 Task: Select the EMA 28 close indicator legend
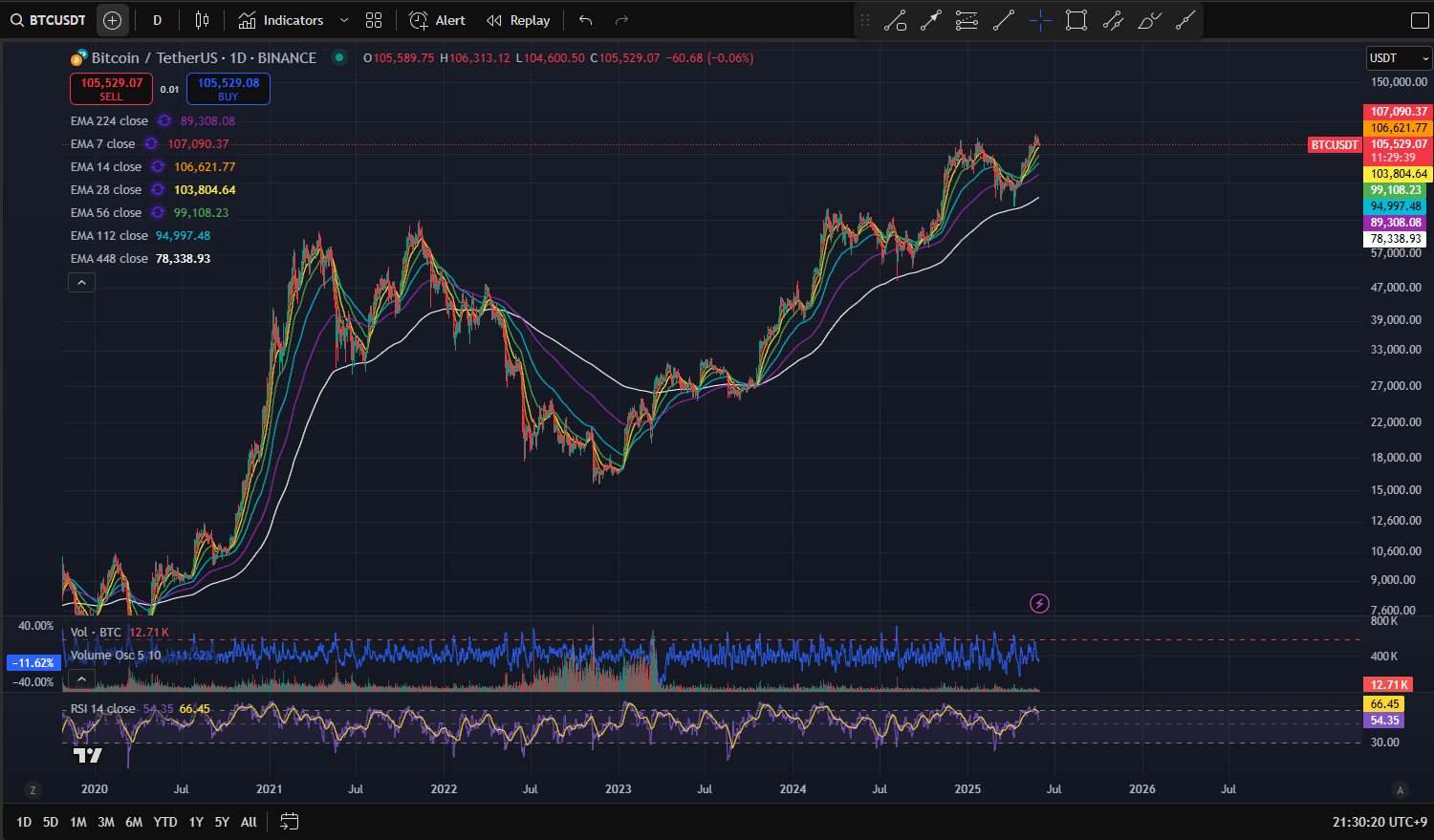click(106, 190)
